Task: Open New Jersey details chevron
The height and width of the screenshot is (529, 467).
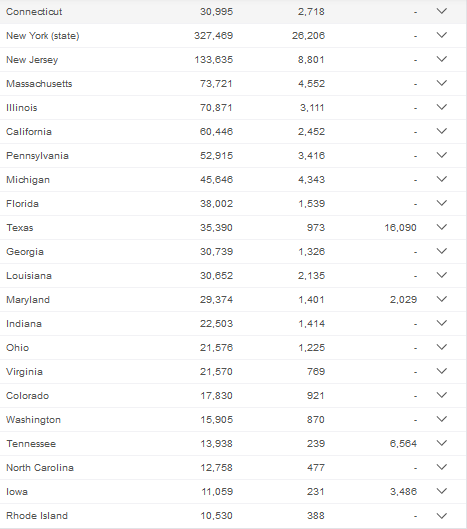Action: (442, 59)
